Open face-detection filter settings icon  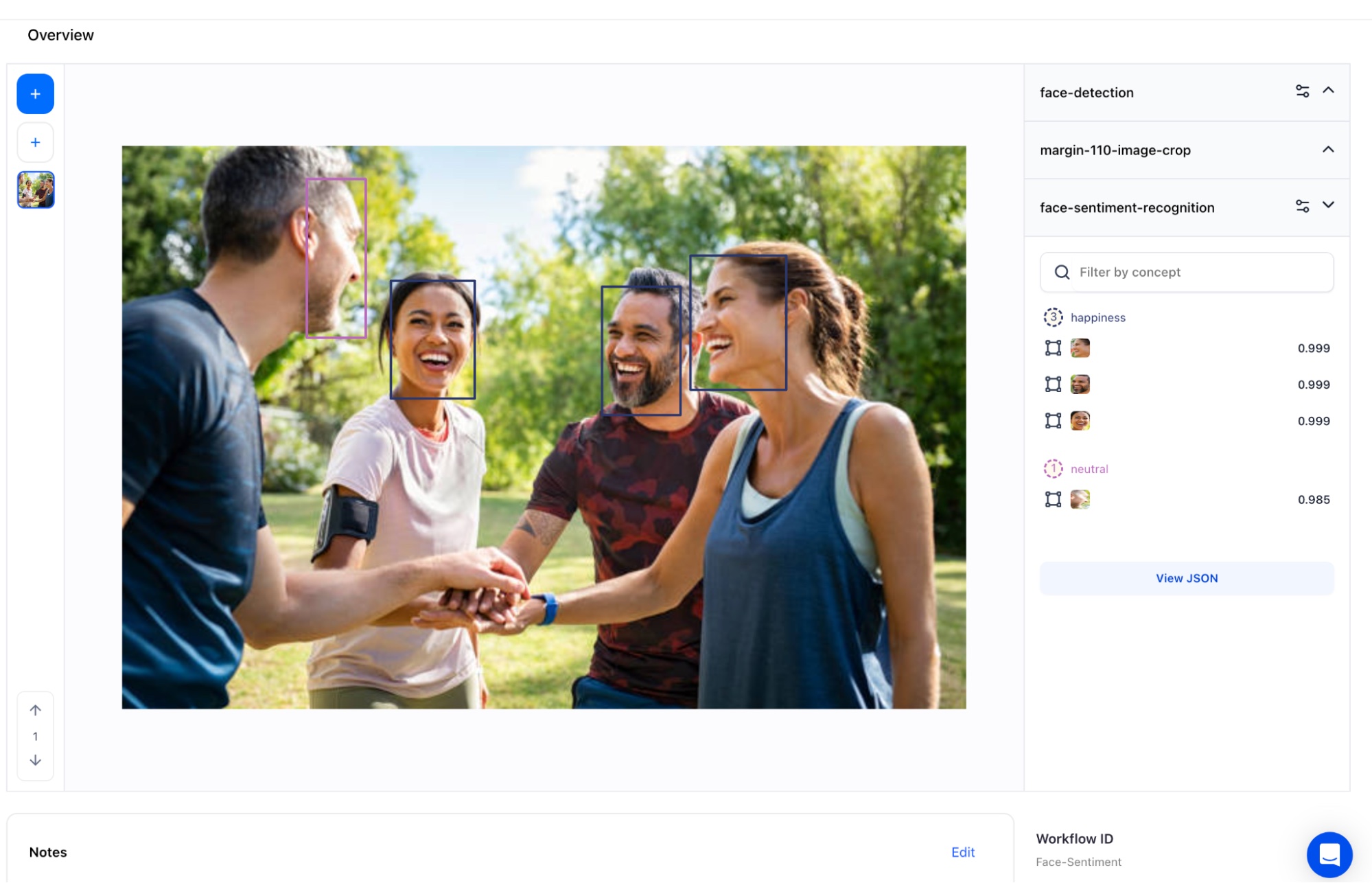(x=1302, y=91)
